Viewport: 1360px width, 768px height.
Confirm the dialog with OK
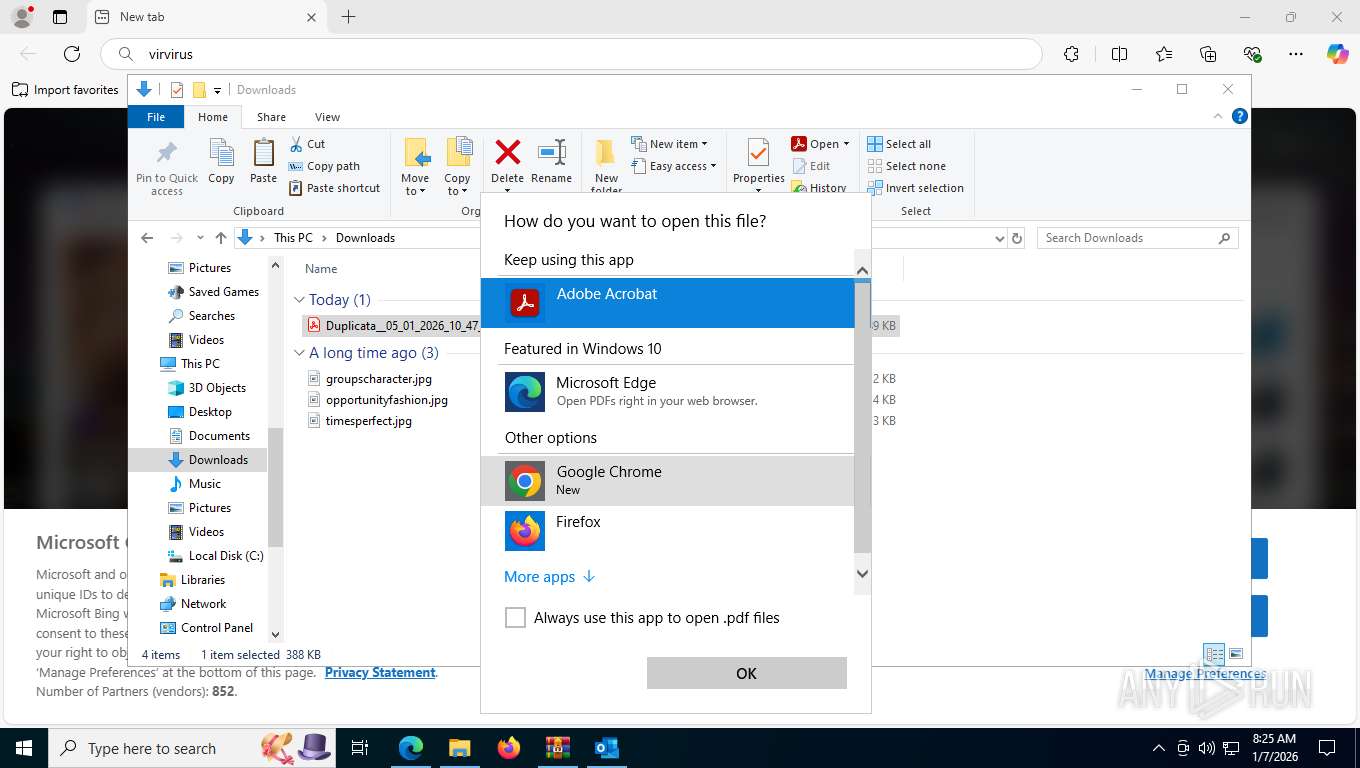coord(747,673)
